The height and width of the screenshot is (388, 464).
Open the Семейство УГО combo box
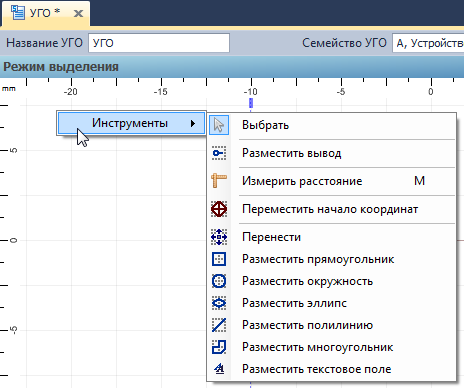[428, 43]
